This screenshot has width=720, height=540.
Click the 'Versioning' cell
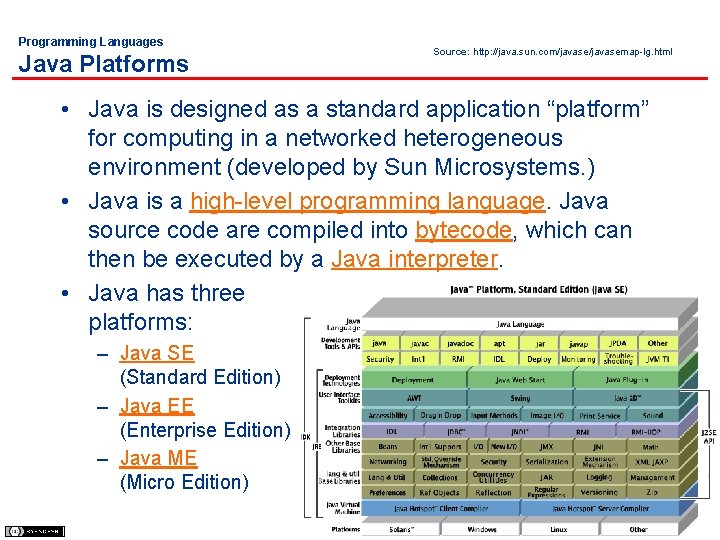[x=599, y=492]
